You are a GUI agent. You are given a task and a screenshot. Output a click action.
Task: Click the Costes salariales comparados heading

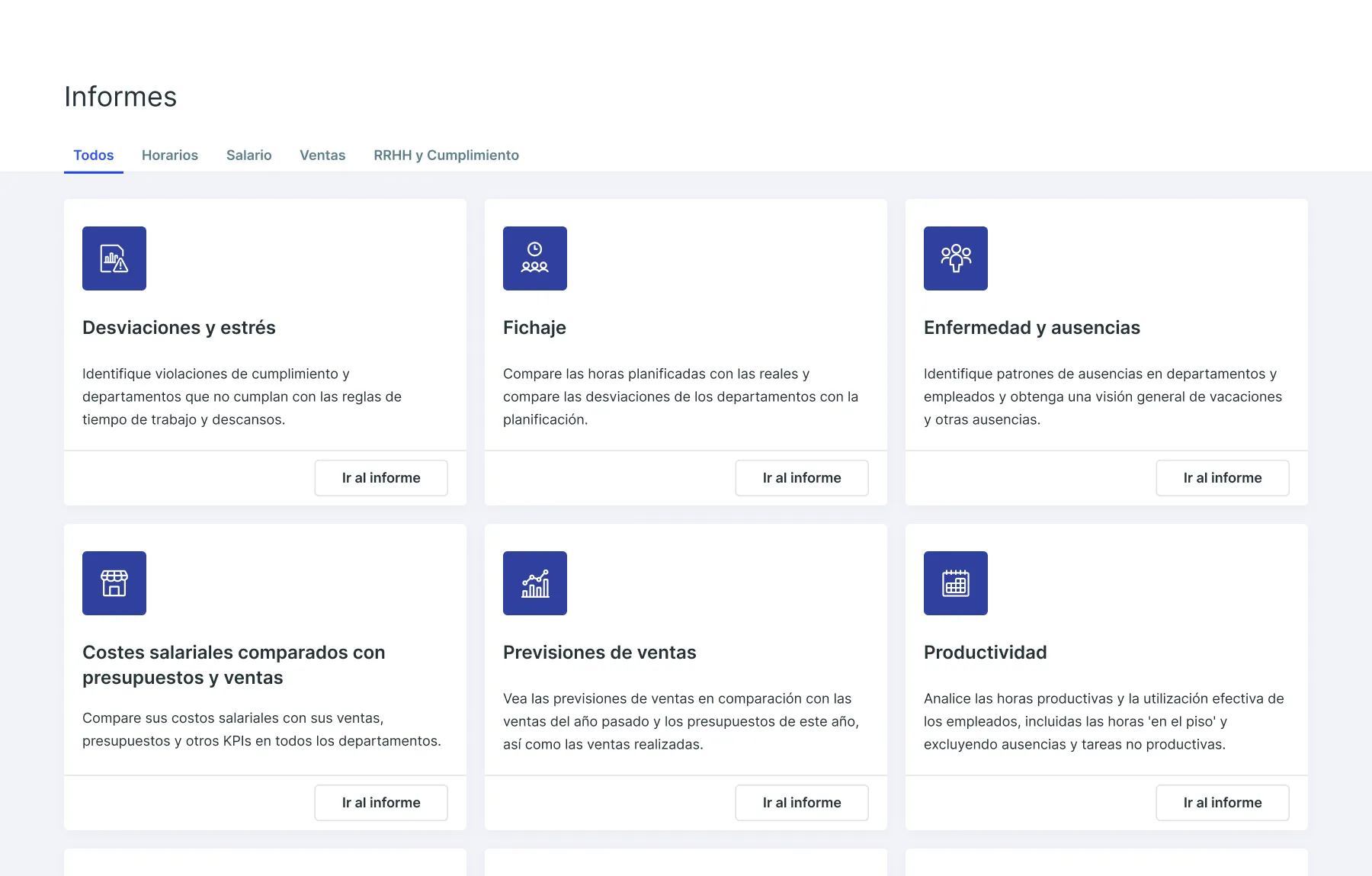point(234,665)
